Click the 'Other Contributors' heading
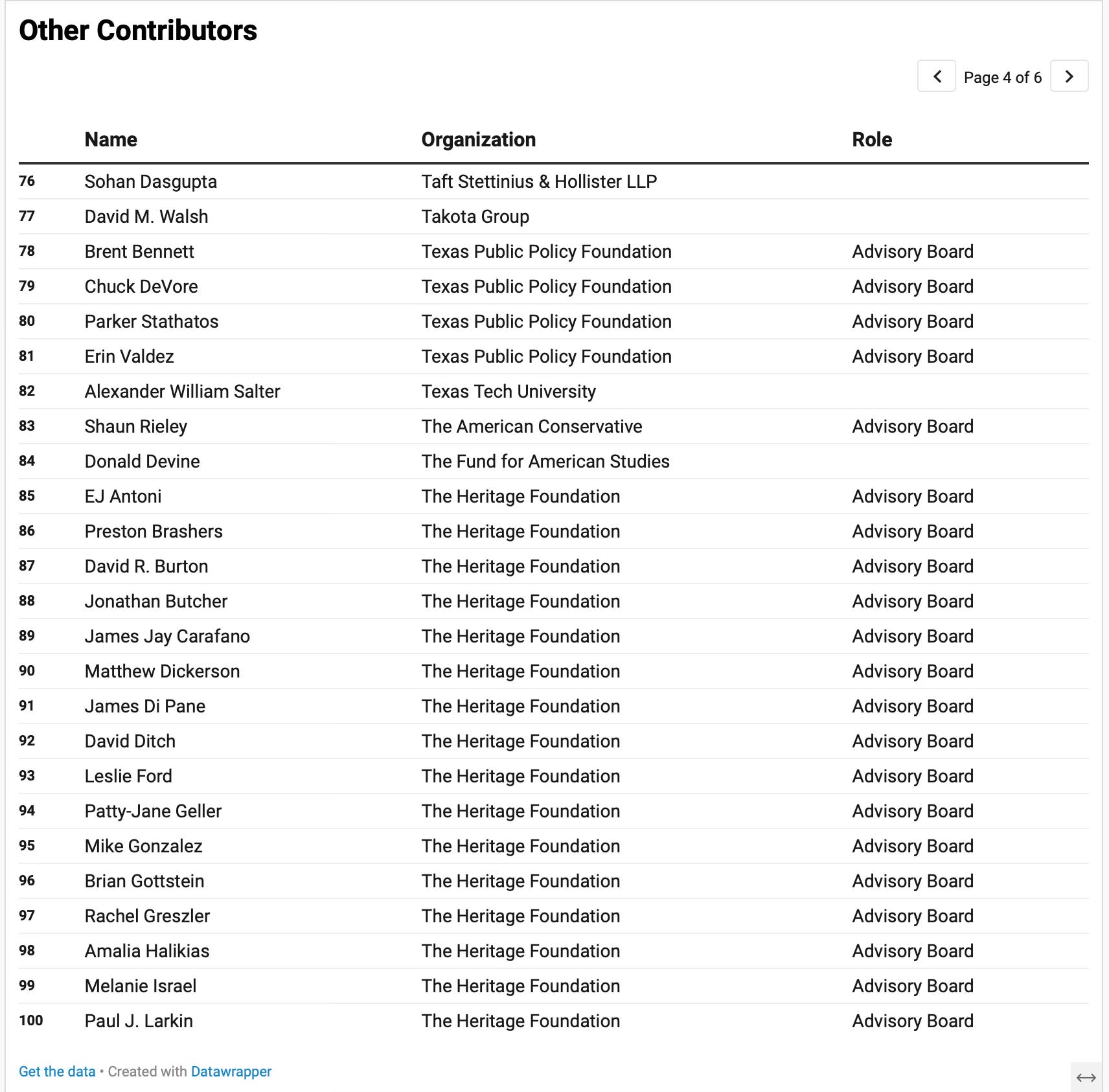The height and width of the screenshot is (1092, 1109). point(138,30)
